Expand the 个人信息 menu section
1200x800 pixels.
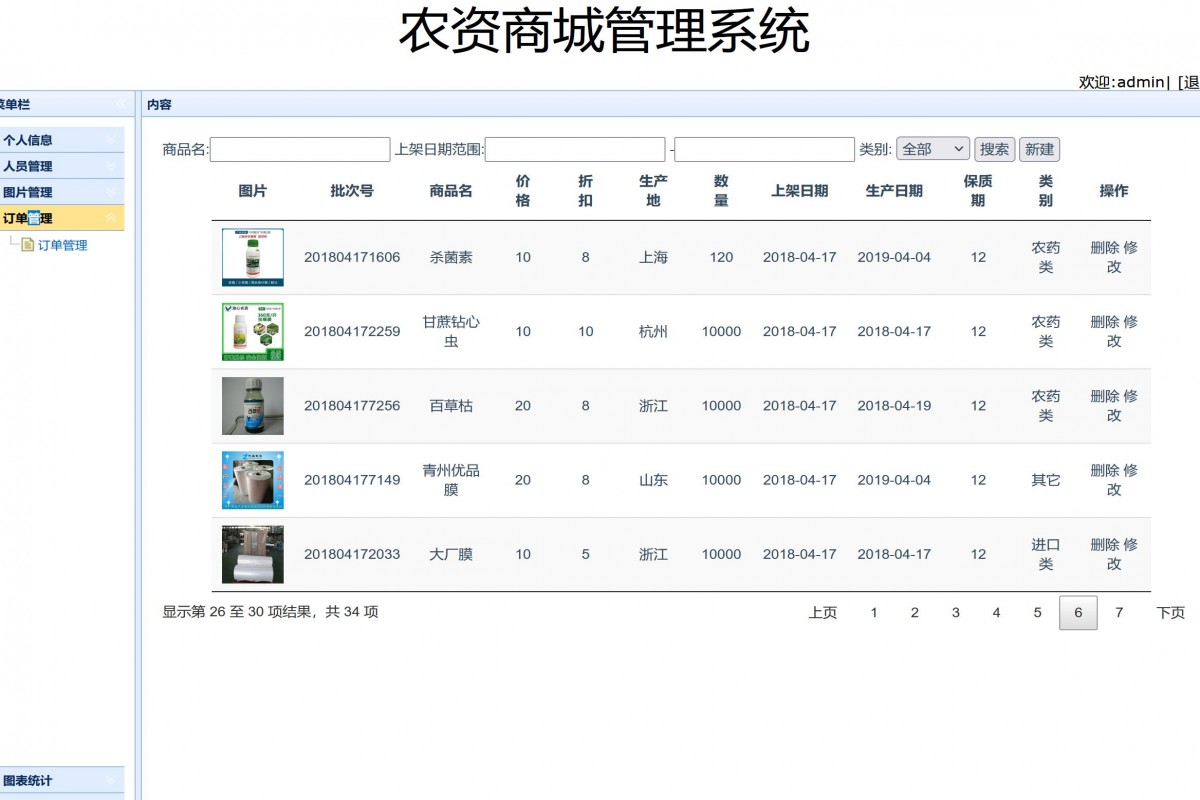62,139
